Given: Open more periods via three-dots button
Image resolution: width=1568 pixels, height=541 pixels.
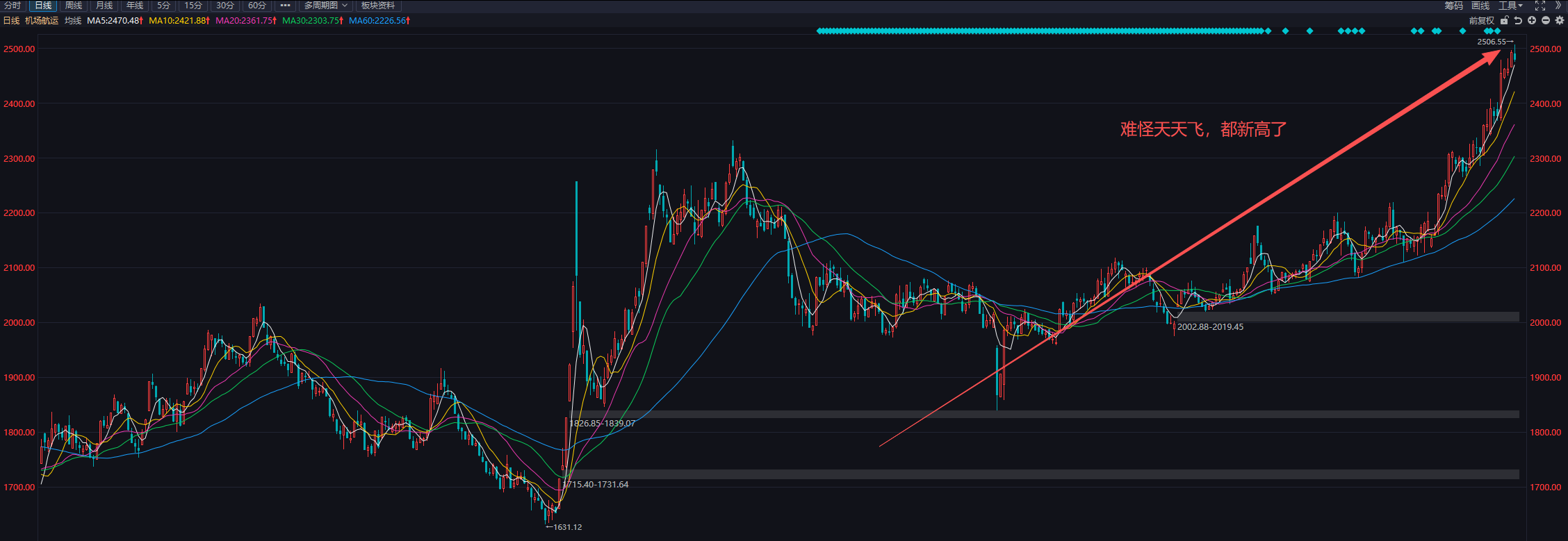Looking at the screenshot, I should coord(285,6).
